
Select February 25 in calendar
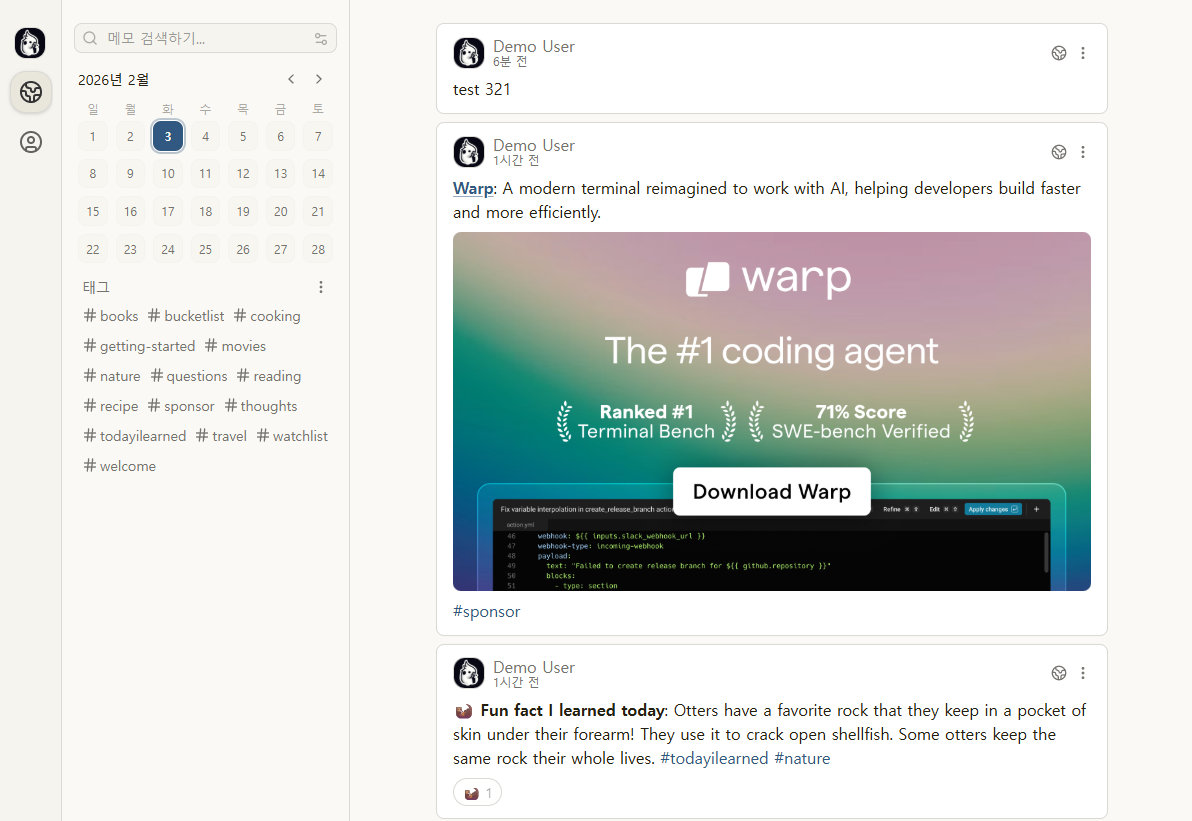[x=205, y=249]
